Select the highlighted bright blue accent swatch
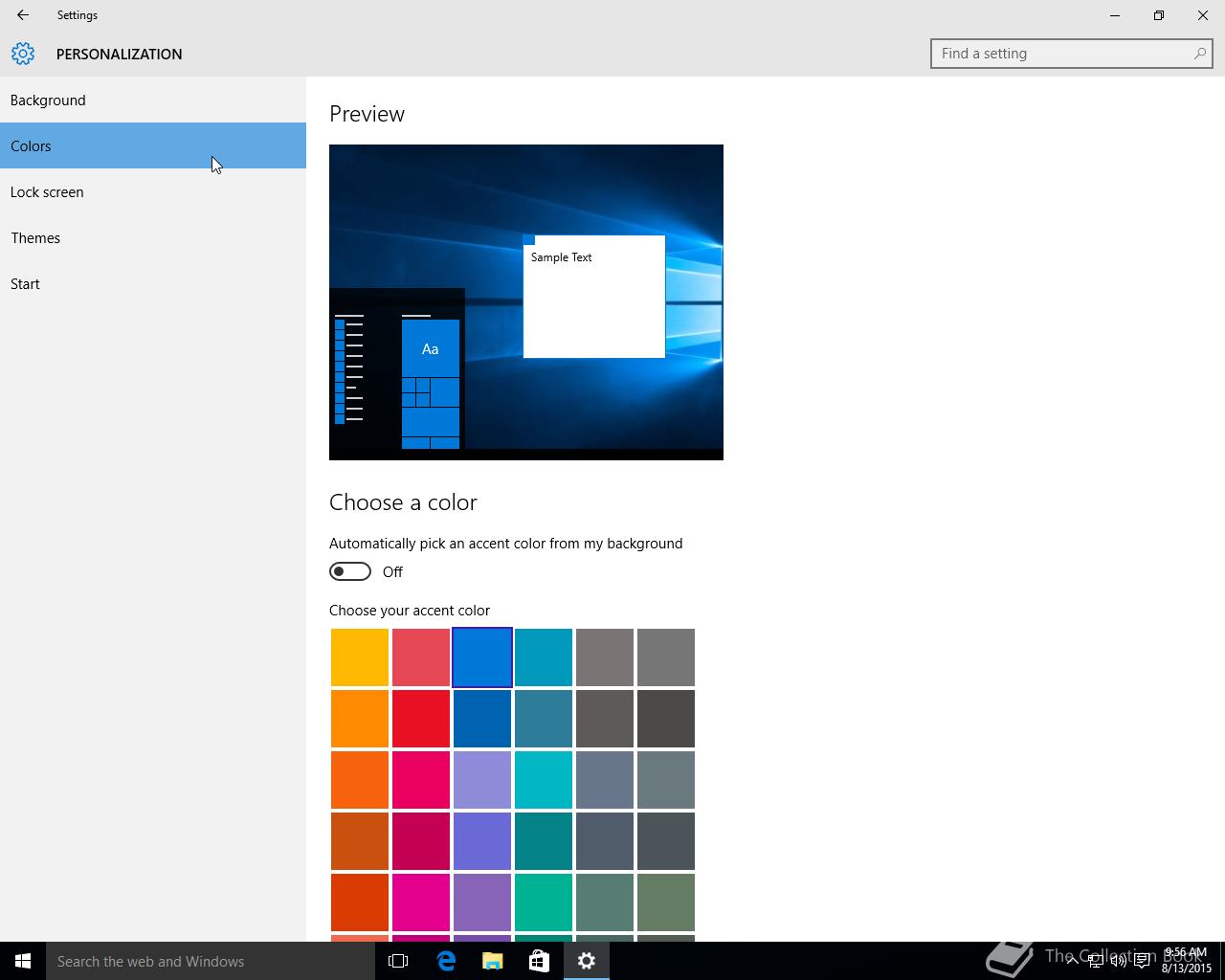The image size is (1225, 980). coord(482,657)
